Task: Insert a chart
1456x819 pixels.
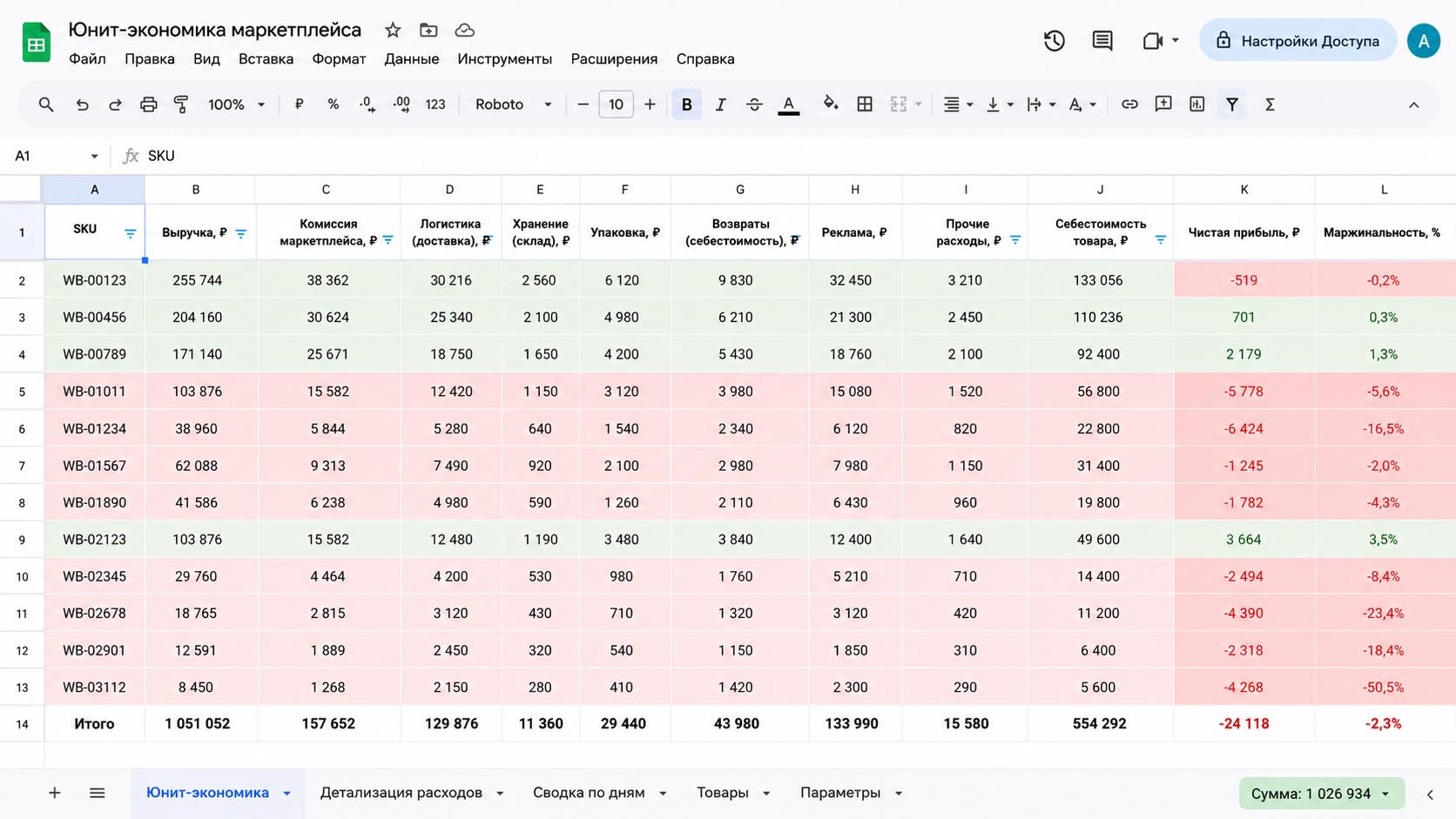Action: click(x=1197, y=104)
